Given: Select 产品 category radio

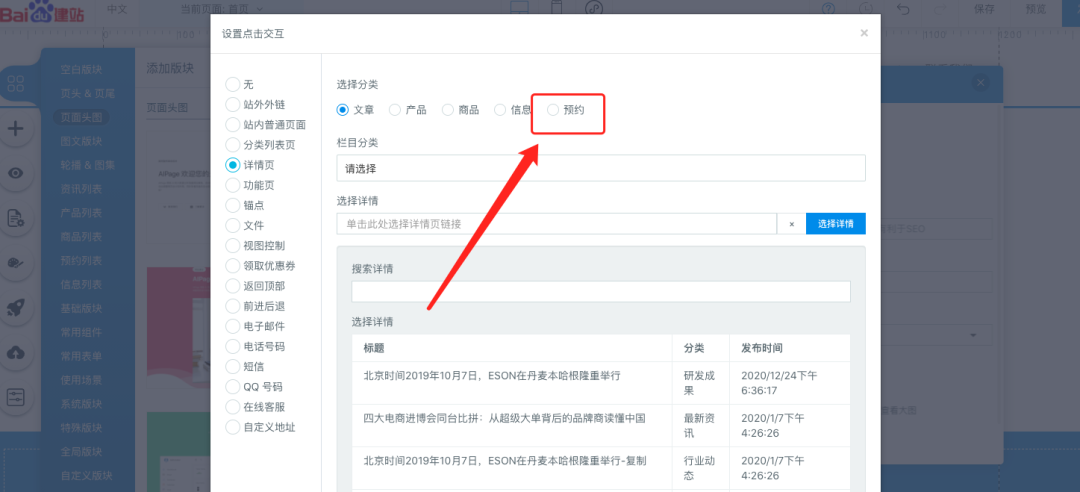Looking at the screenshot, I should click(395, 110).
